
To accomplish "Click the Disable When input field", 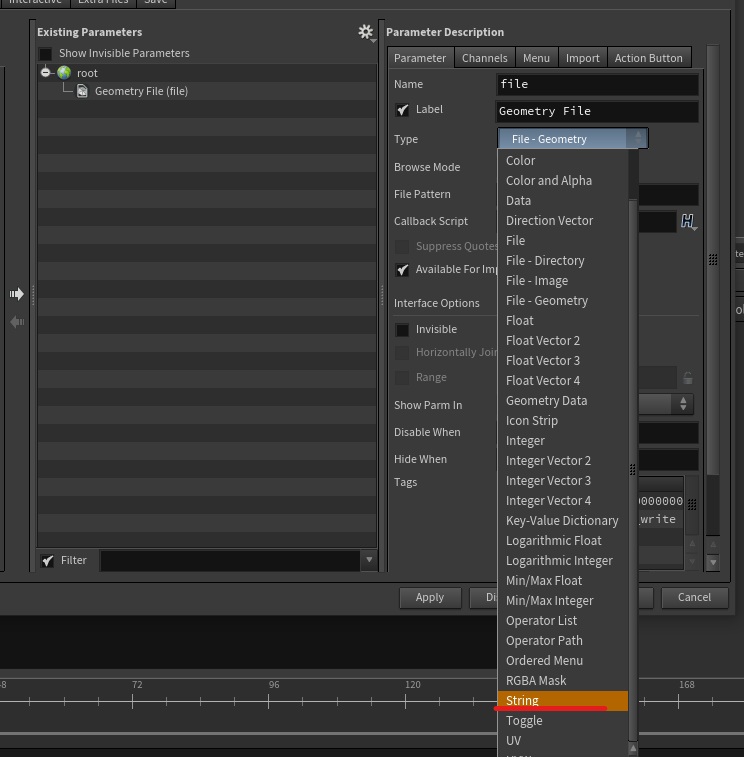I will click(x=669, y=433).
